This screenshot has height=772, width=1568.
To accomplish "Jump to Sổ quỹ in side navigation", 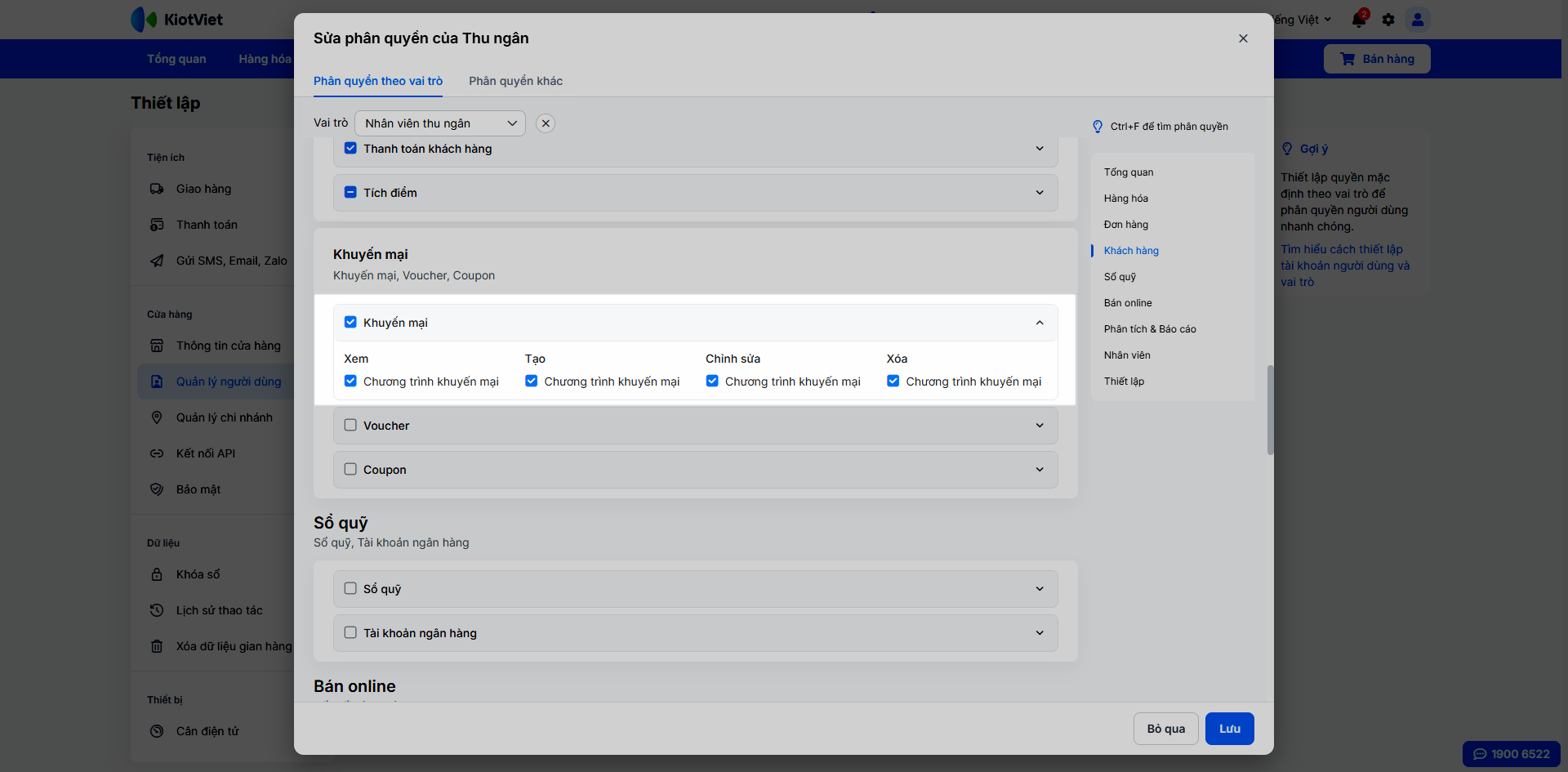I will click(1120, 277).
